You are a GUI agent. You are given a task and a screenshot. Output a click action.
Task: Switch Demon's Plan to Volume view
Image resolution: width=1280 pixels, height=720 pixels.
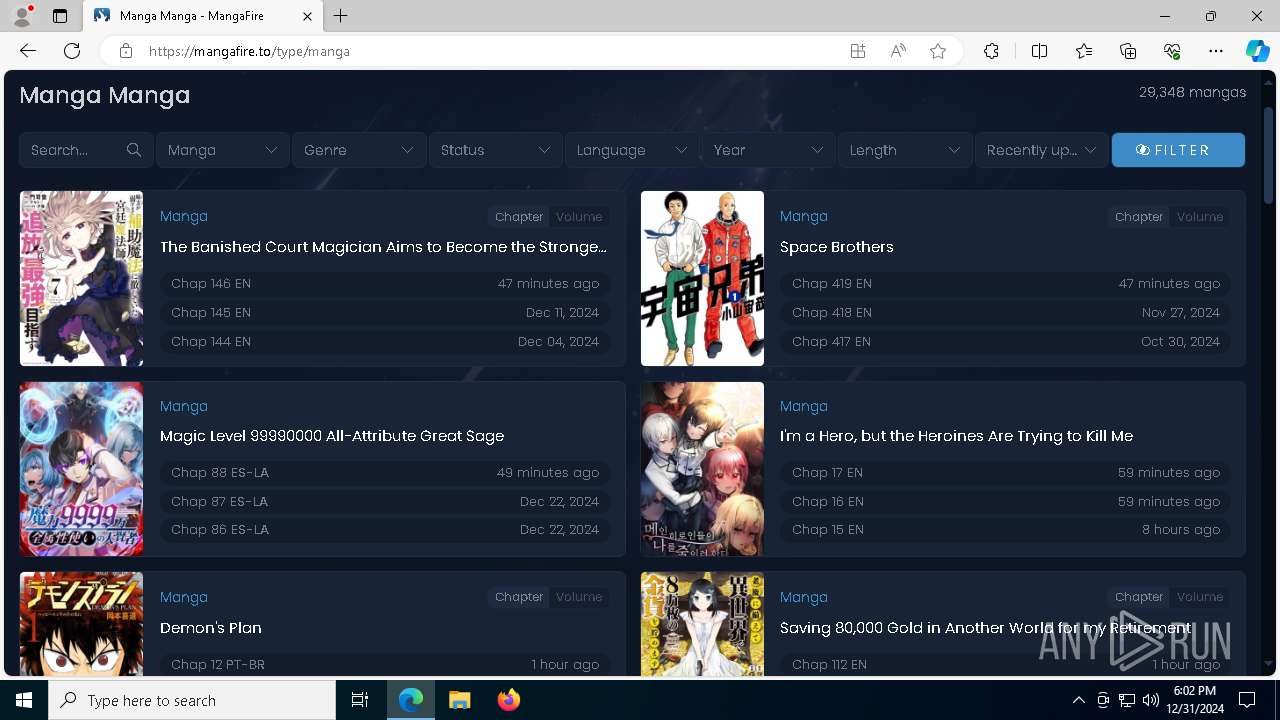click(579, 597)
